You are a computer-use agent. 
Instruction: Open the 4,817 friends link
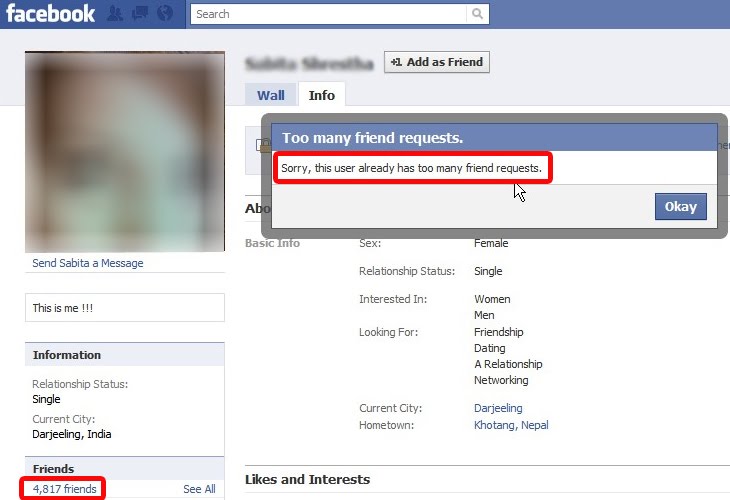(x=65, y=489)
